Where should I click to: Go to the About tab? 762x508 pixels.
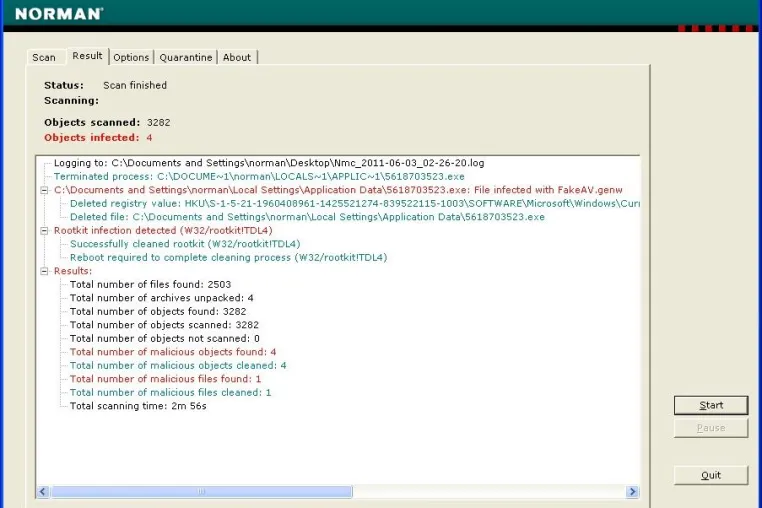pyautogui.click(x=237, y=57)
